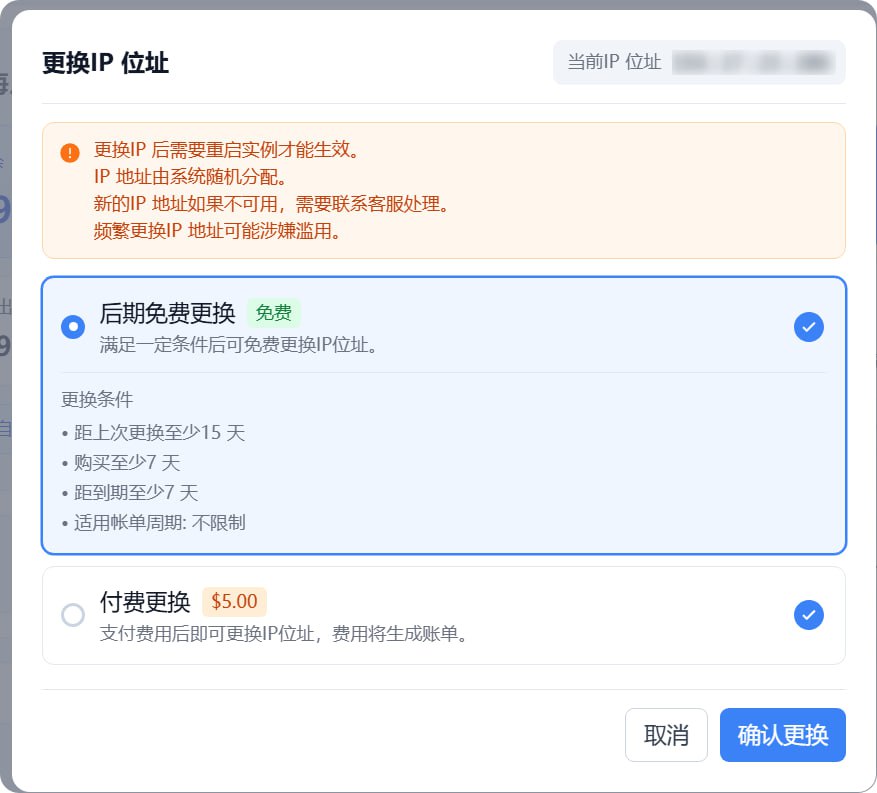Click the $5.00 price badge

[234, 602]
